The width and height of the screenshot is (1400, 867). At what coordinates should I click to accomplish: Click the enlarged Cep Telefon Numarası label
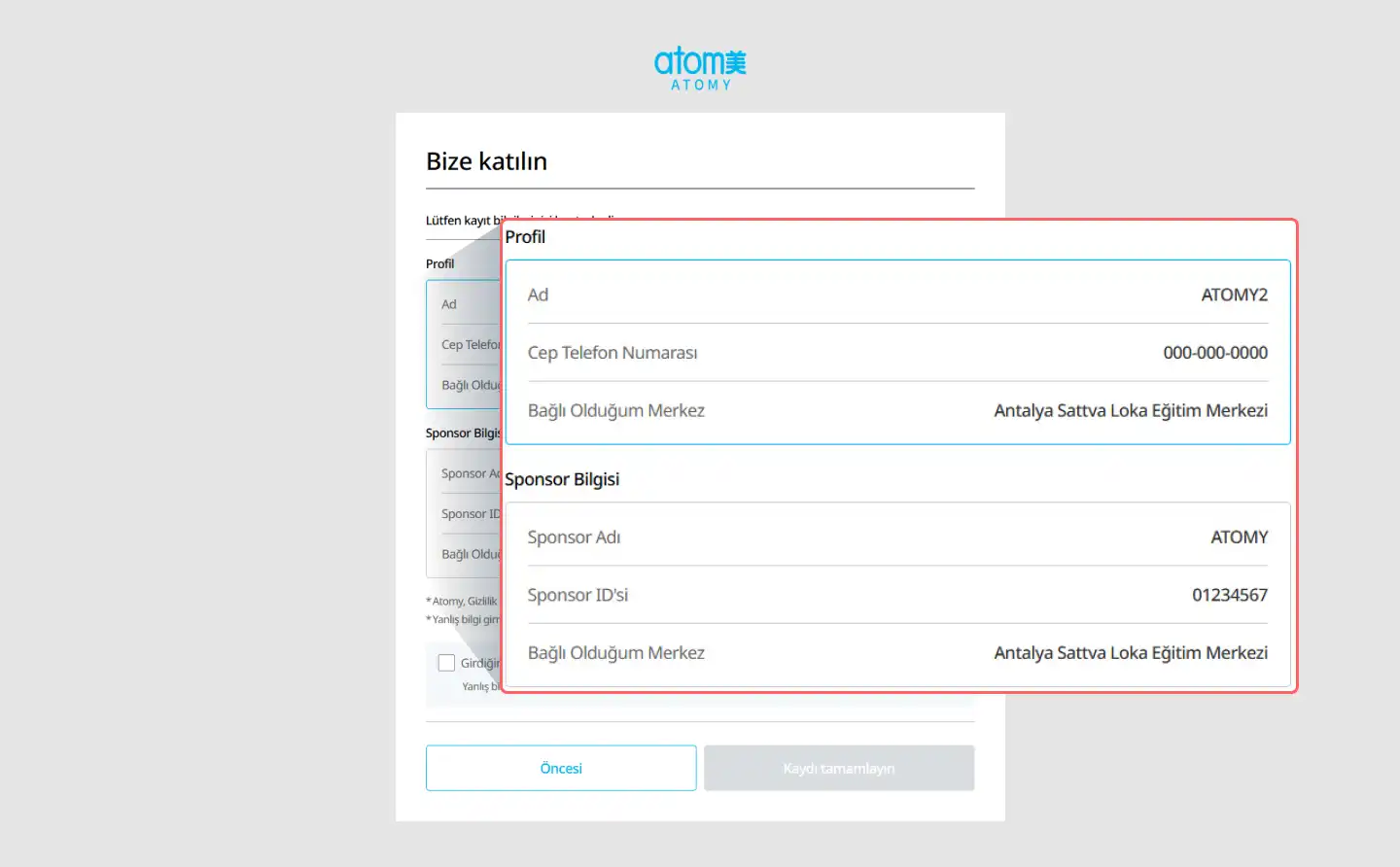pyautogui.click(x=612, y=353)
